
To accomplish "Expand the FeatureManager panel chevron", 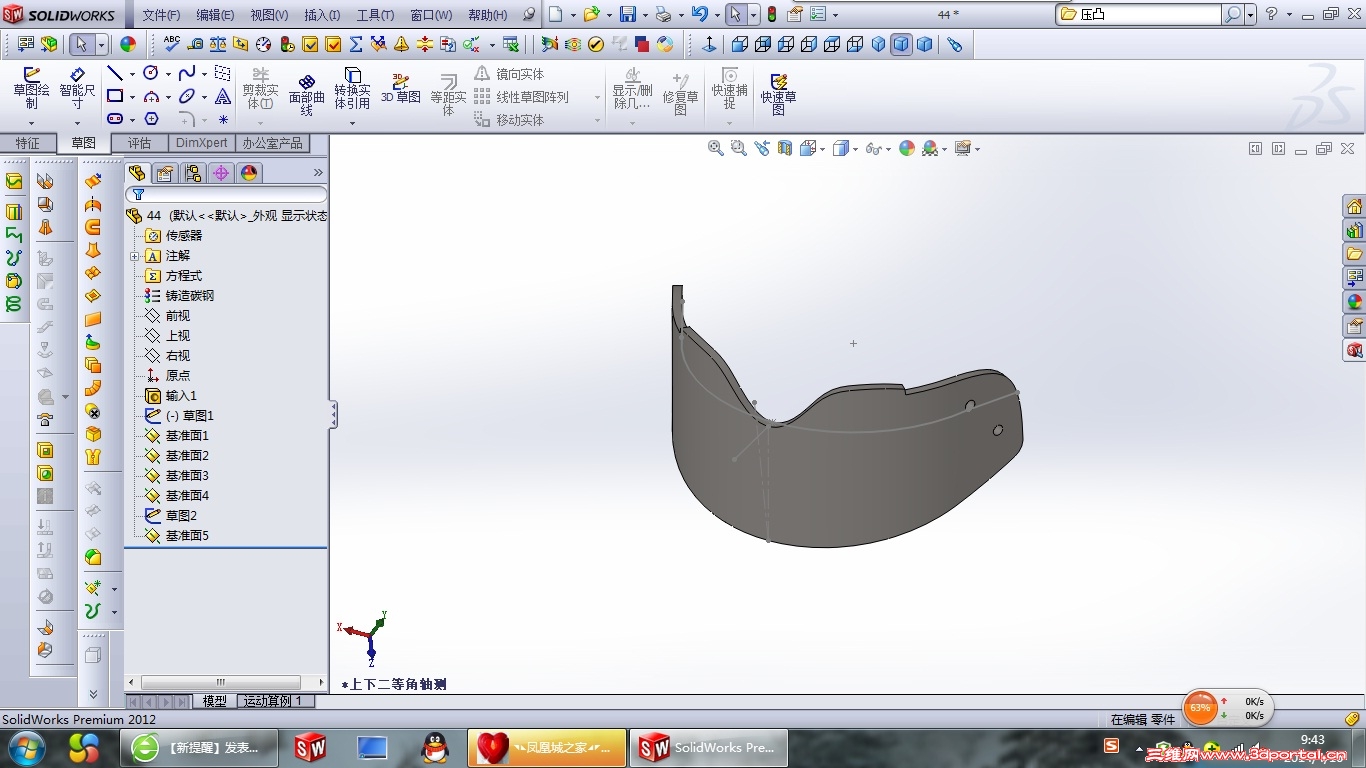I will [x=319, y=173].
